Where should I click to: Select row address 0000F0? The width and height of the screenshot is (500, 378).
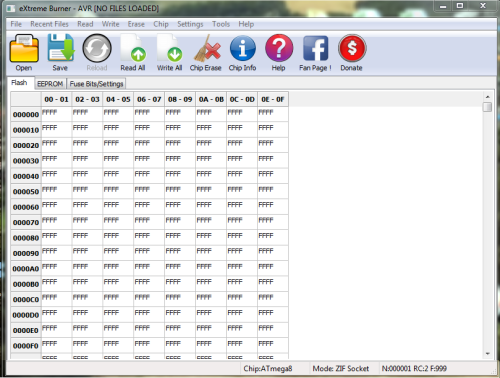(x=26, y=346)
